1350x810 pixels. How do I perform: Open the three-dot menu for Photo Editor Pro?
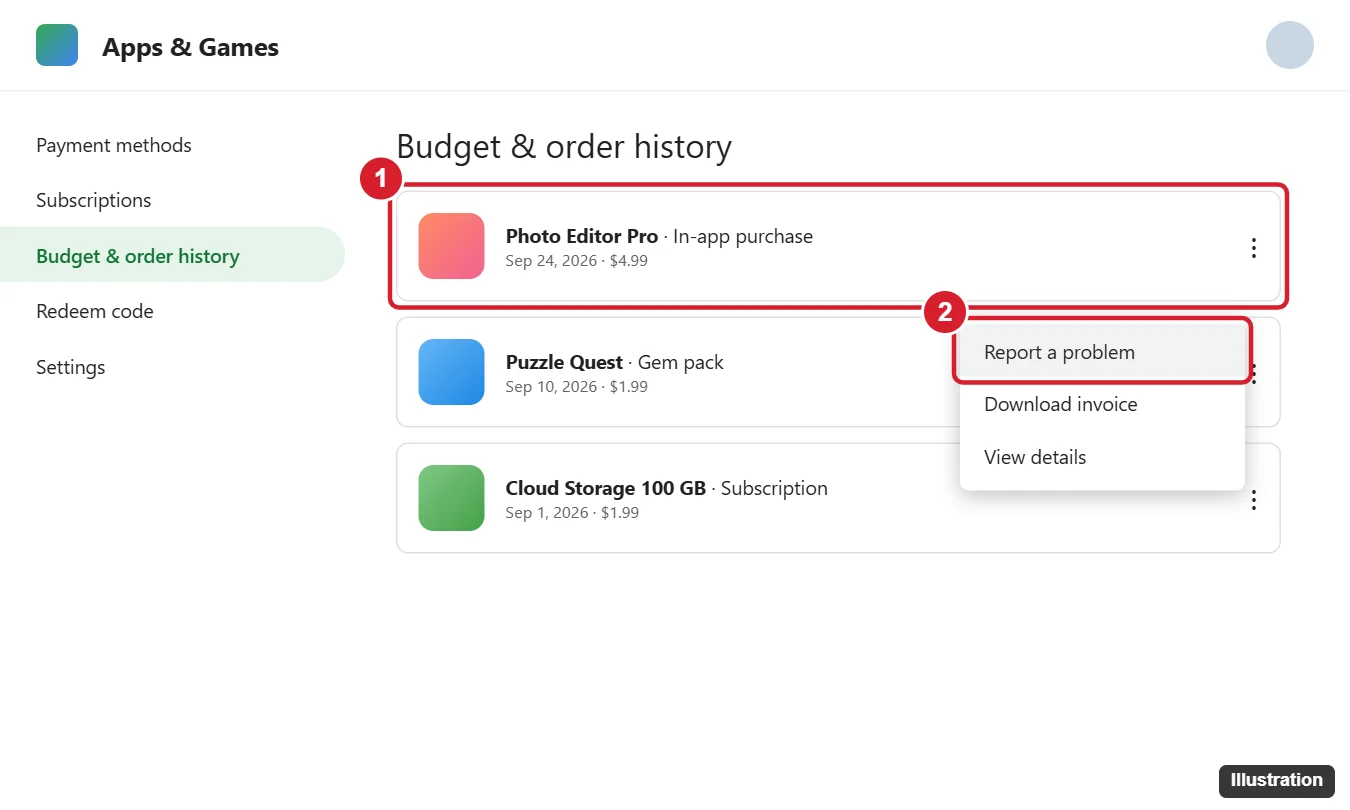pos(1254,248)
